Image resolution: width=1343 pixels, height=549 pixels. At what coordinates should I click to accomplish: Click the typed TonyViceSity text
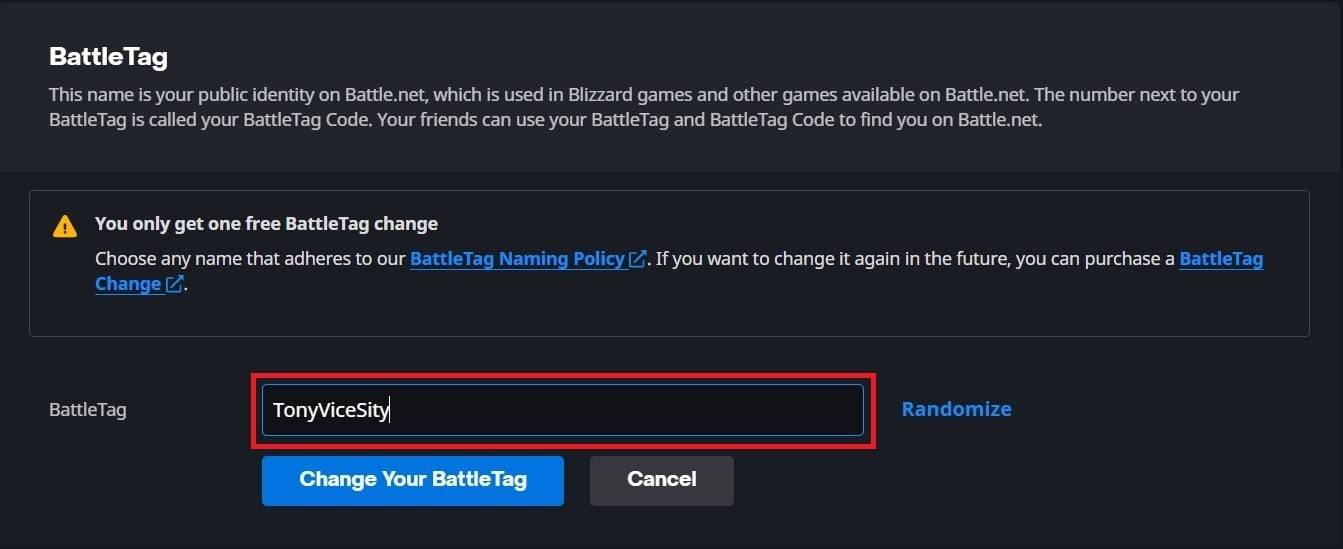click(x=330, y=410)
